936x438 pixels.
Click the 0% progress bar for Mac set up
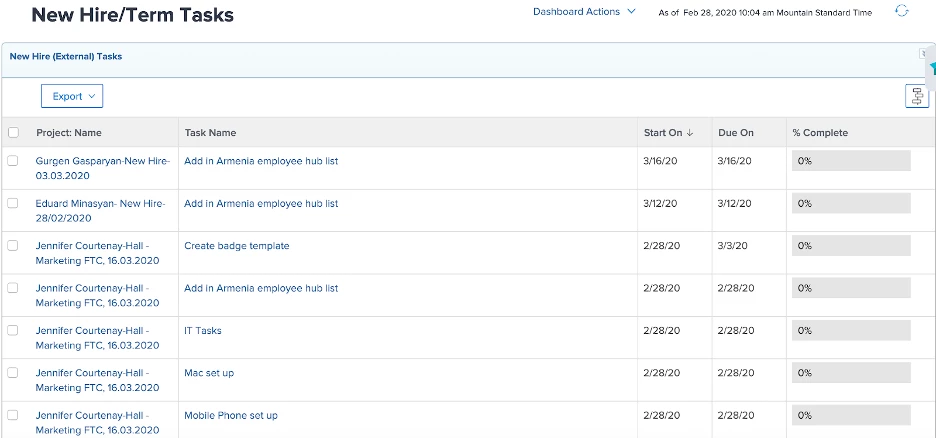(851, 373)
